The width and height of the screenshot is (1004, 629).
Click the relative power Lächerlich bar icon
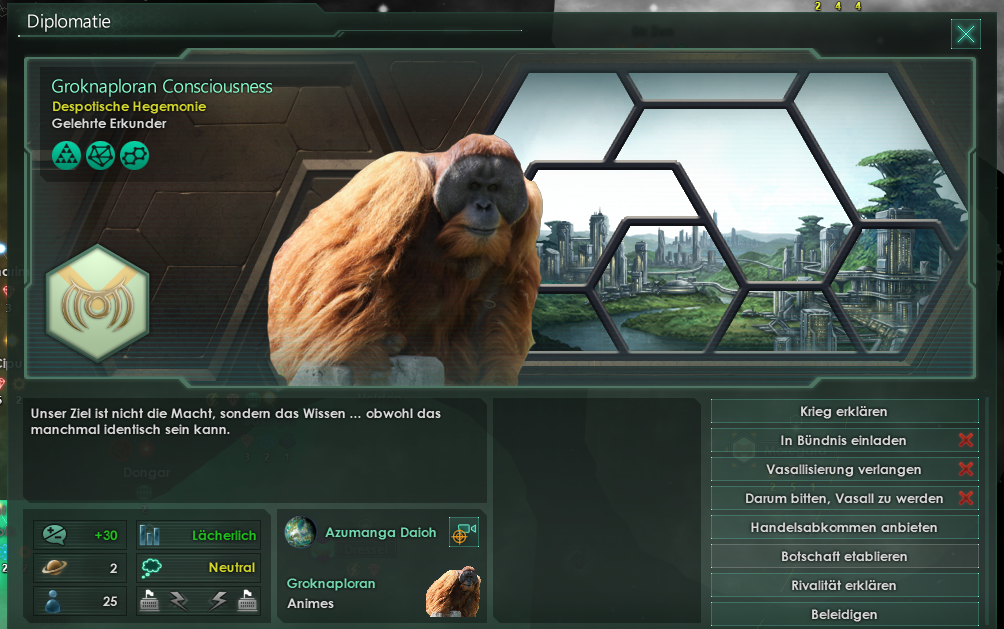pyautogui.click(x=150, y=535)
